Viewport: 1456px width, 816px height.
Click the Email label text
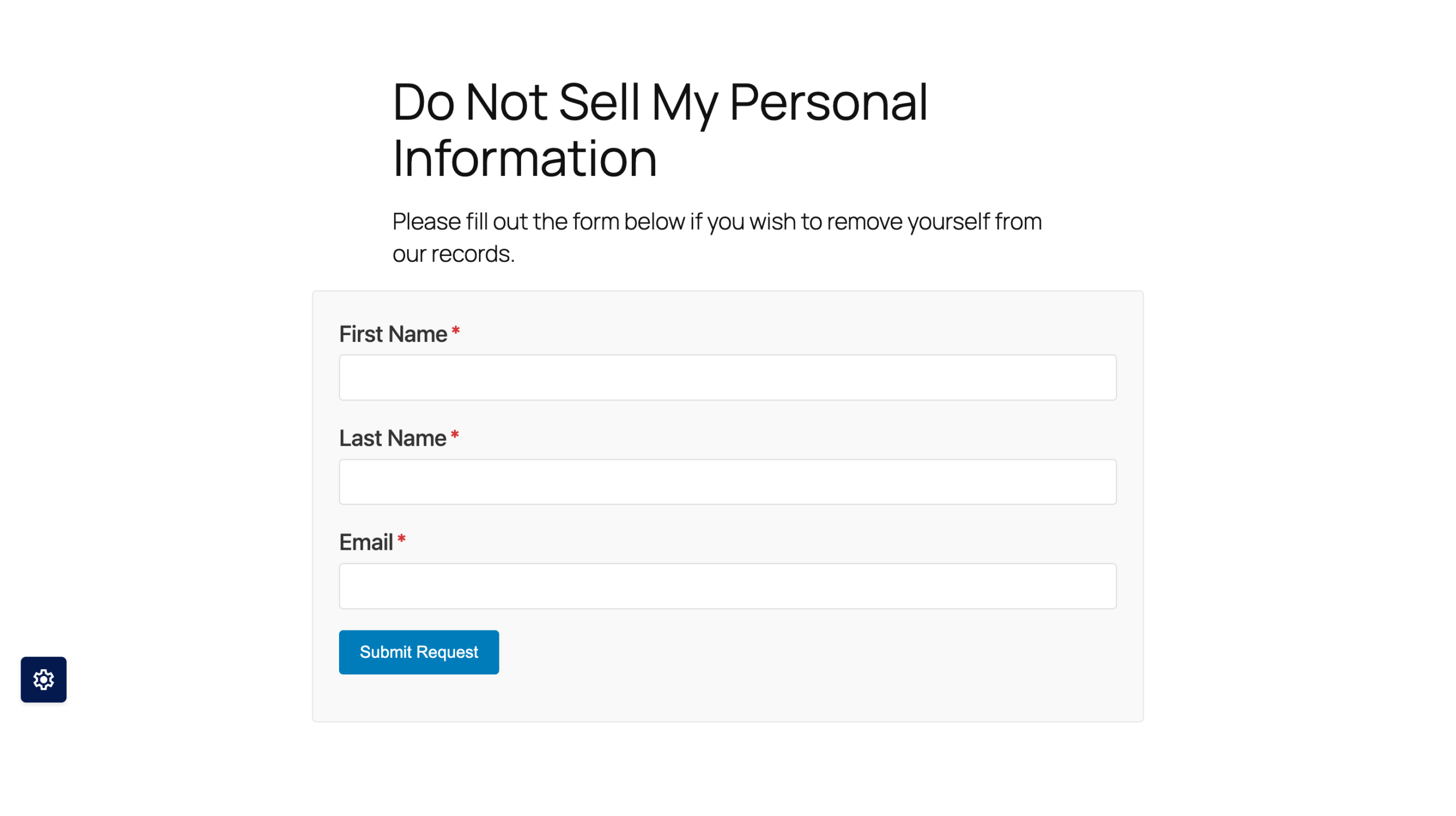click(365, 542)
